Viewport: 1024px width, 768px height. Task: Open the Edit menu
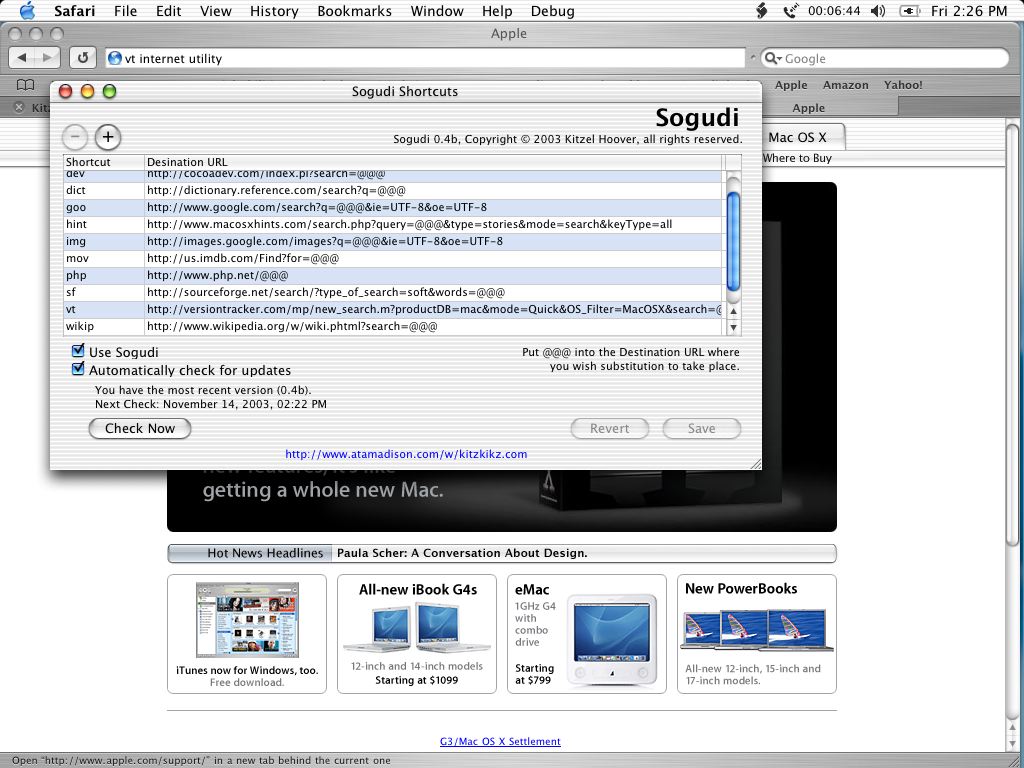click(168, 10)
